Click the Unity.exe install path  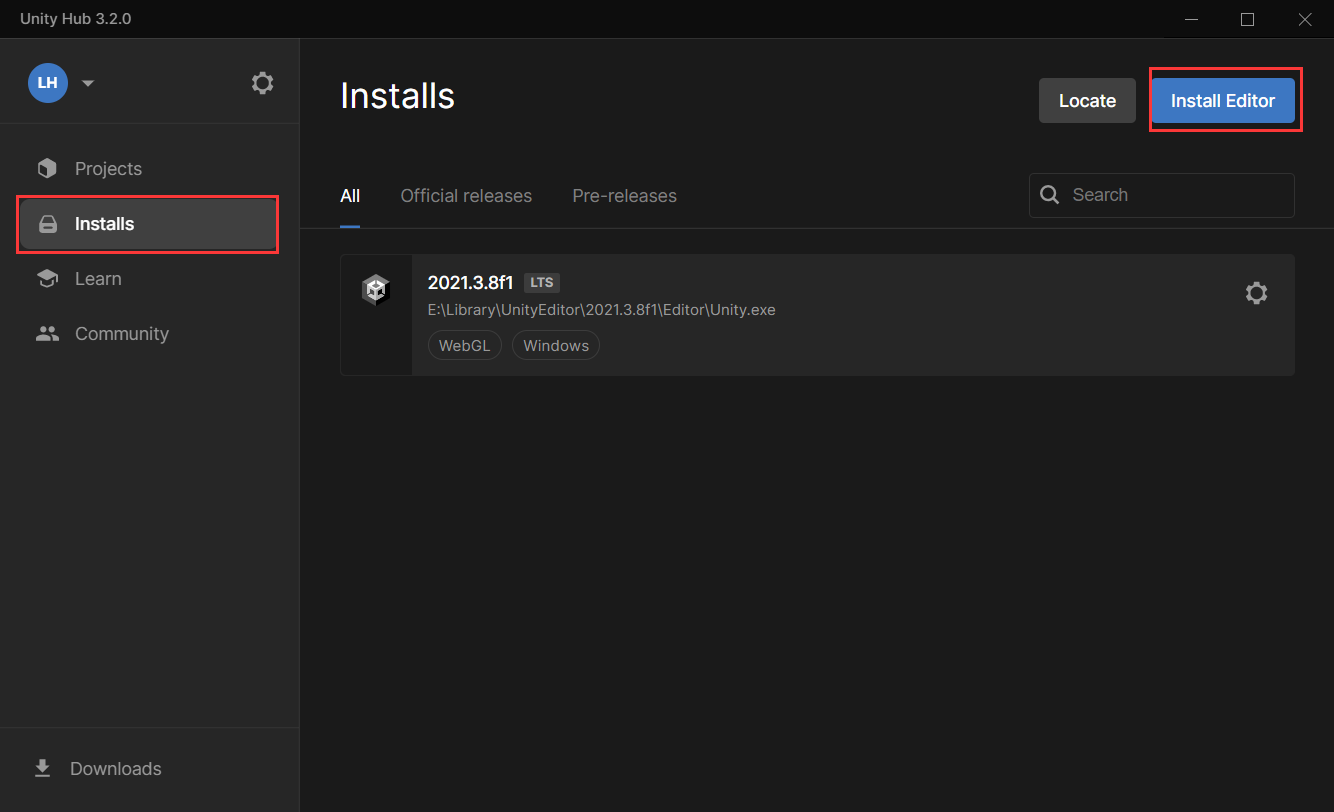pyautogui.click(x=601, y=310)
